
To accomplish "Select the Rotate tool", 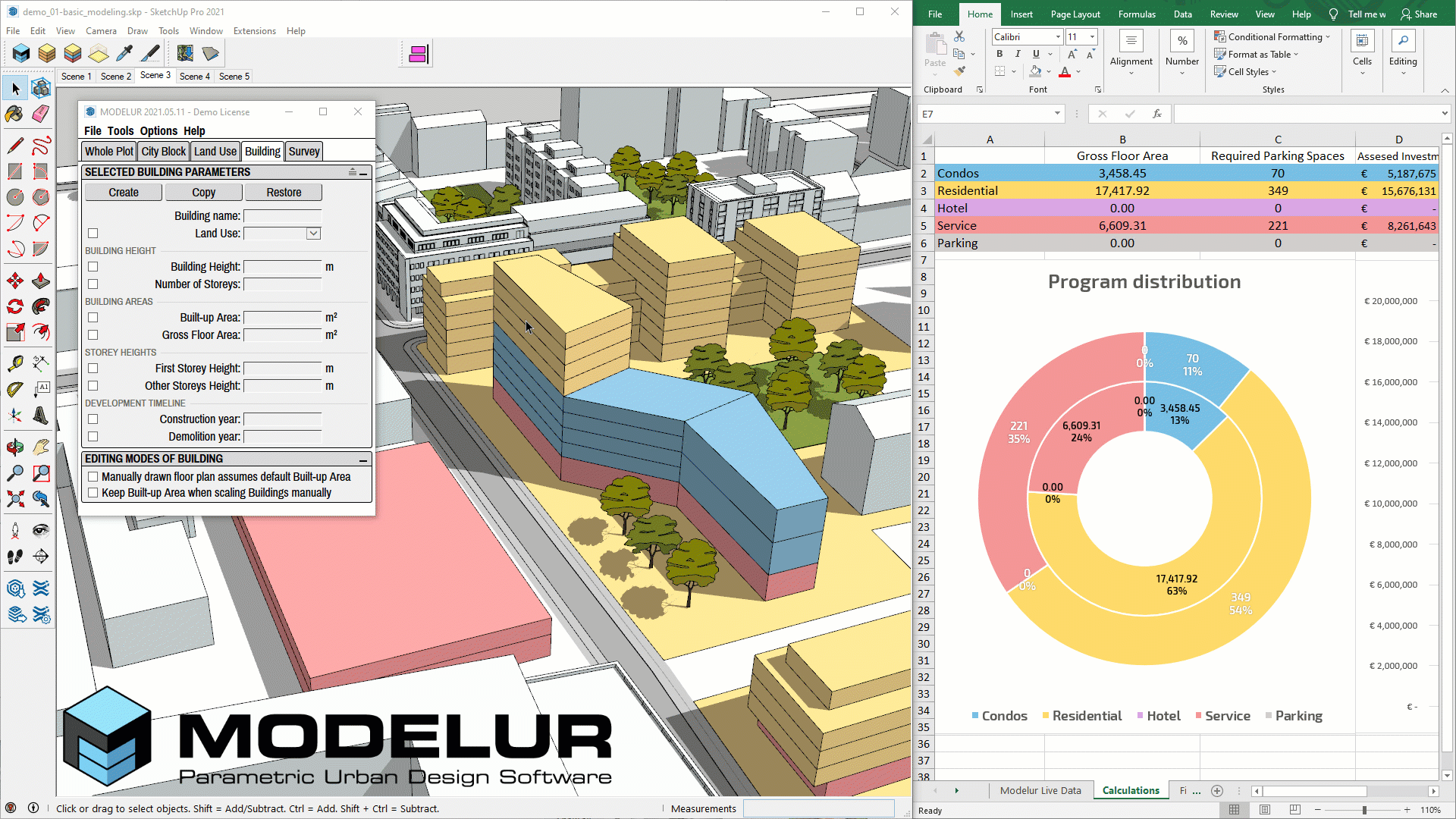I will pos(15,306).
